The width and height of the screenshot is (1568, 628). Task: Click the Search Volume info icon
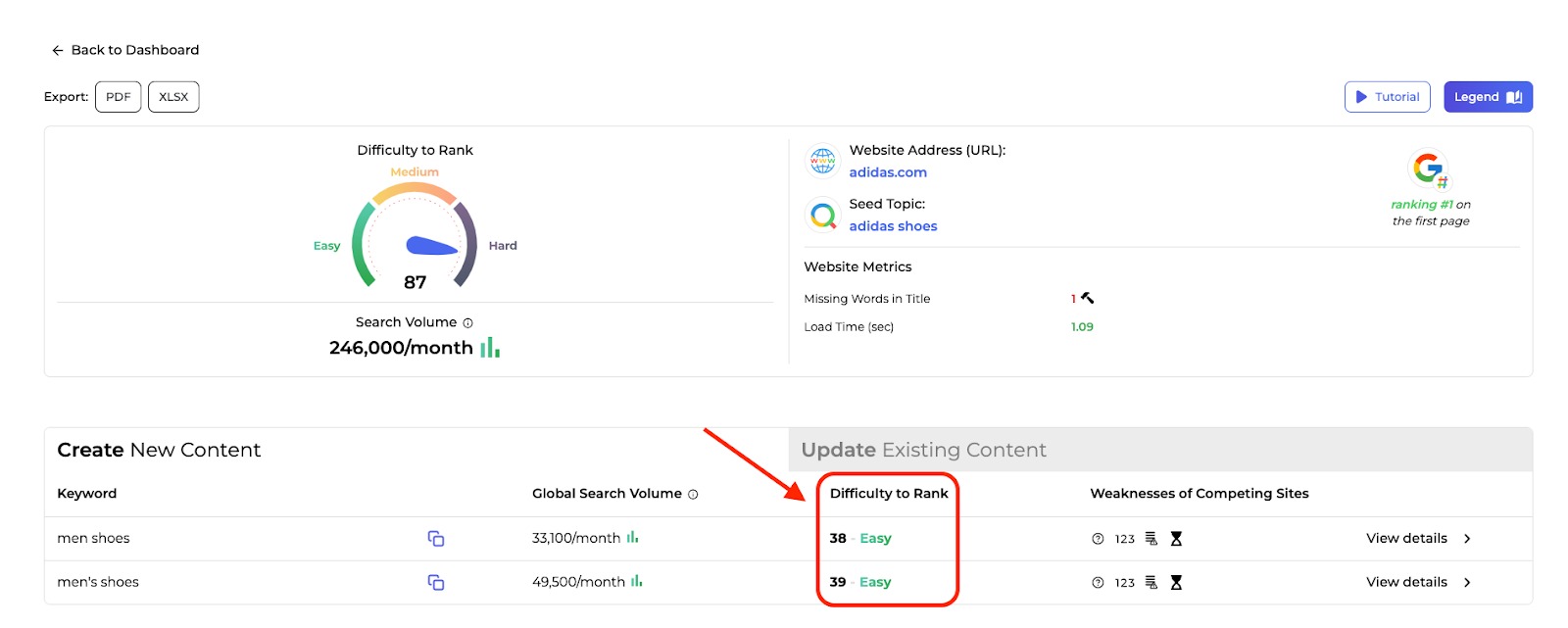pyautogui.click(x=468, y=323)
